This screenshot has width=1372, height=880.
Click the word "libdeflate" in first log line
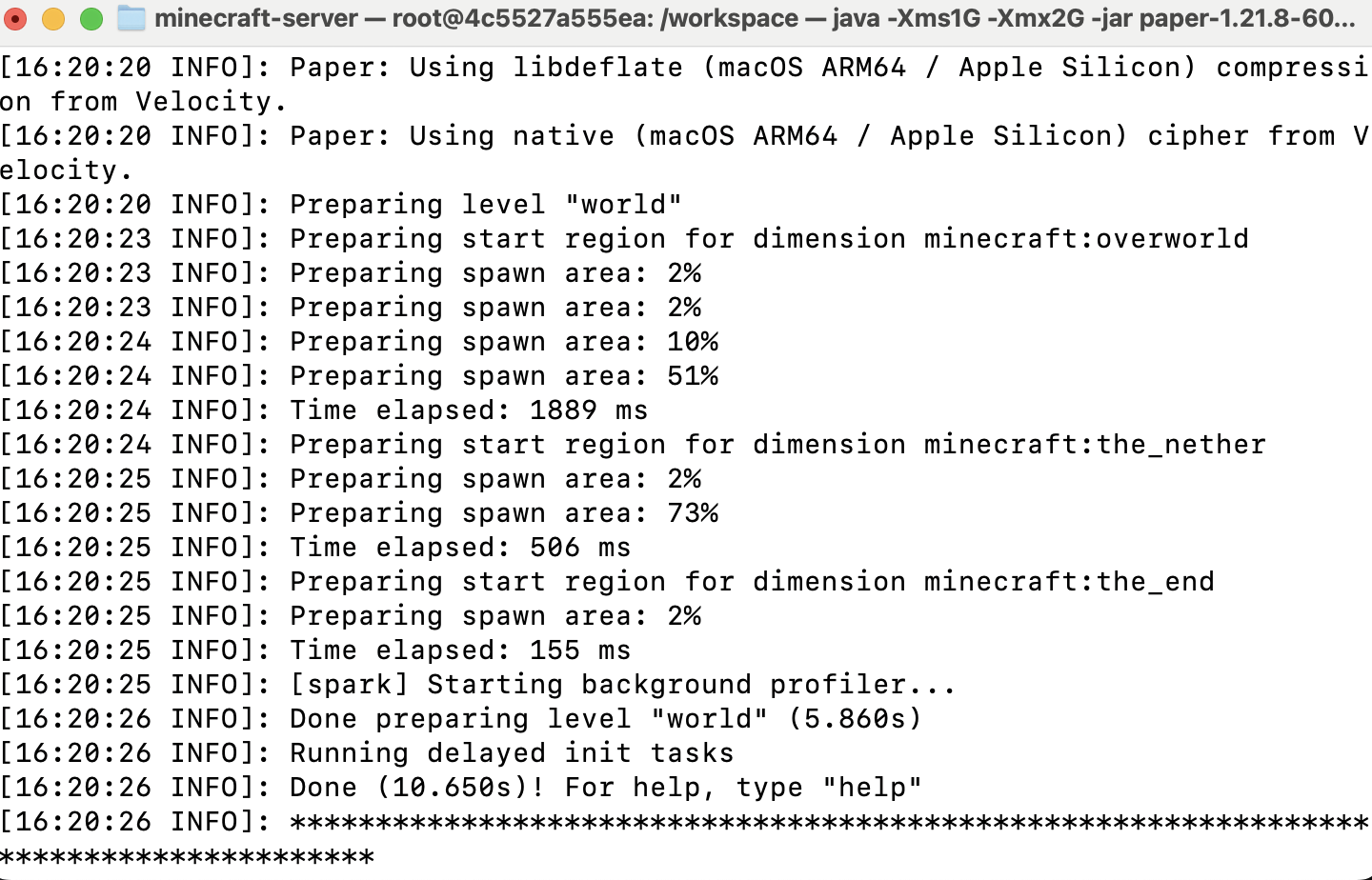click(597, 68)
